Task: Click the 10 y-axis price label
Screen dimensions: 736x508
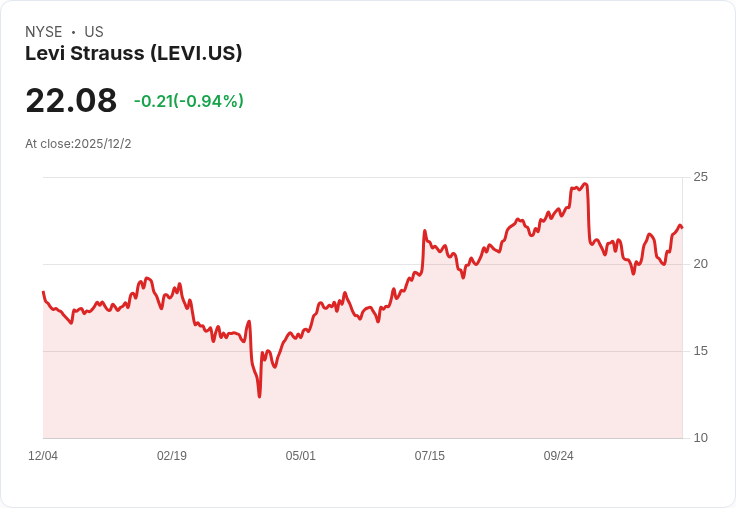Action: coord(700,438)
